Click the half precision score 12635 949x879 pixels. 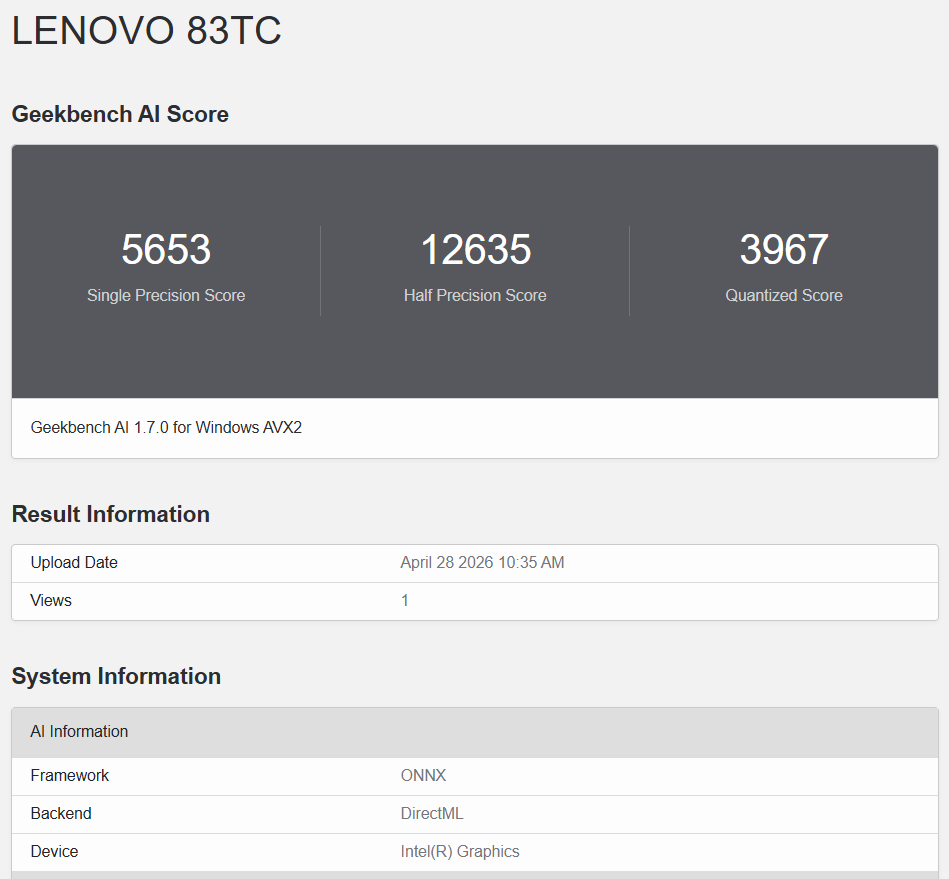475,249
